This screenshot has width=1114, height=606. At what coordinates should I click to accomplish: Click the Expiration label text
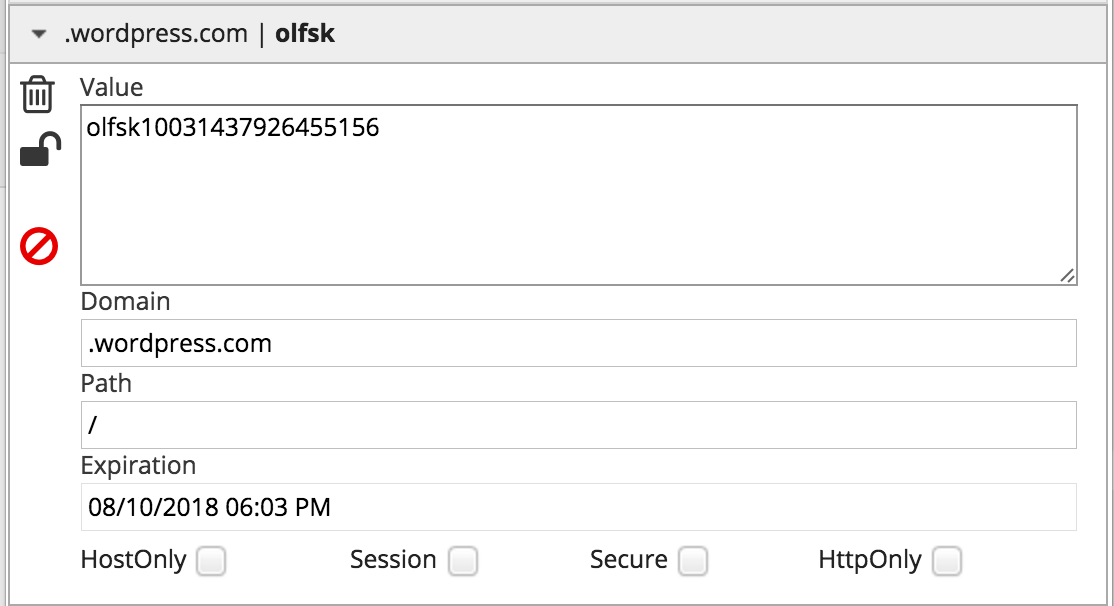pos(138,465)
